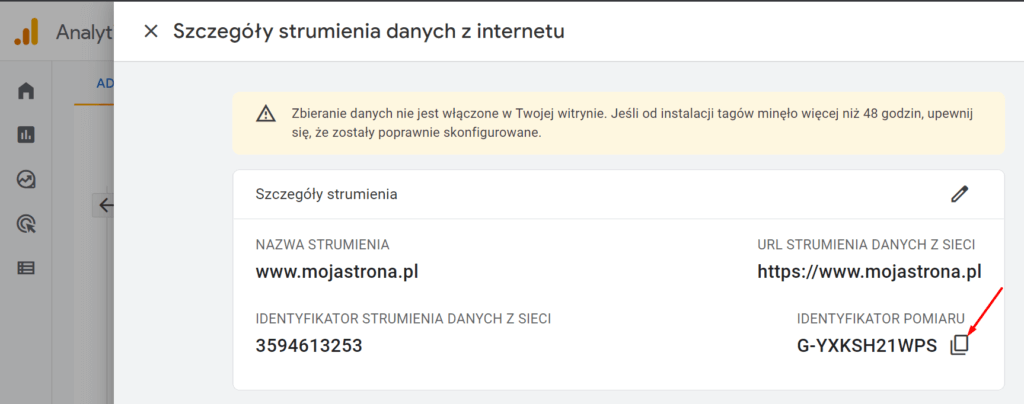Image resolution: width=1024 pixels, height=404 pixels.
Task: Click the Google Analytics logo
Action: click(27, 32)
